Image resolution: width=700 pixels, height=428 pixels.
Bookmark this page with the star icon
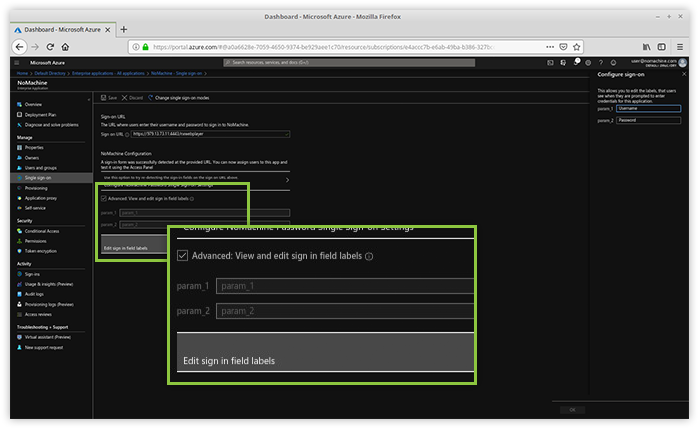coord(576,47)
